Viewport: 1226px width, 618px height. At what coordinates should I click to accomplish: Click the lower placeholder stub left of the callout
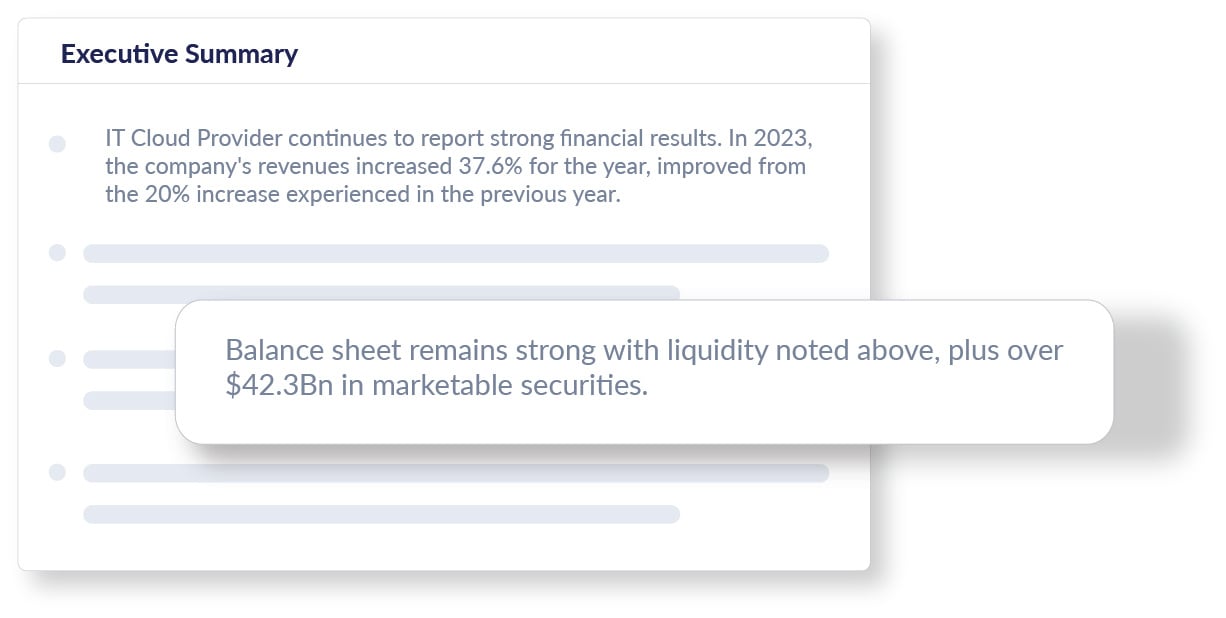(x=129, y=400)
